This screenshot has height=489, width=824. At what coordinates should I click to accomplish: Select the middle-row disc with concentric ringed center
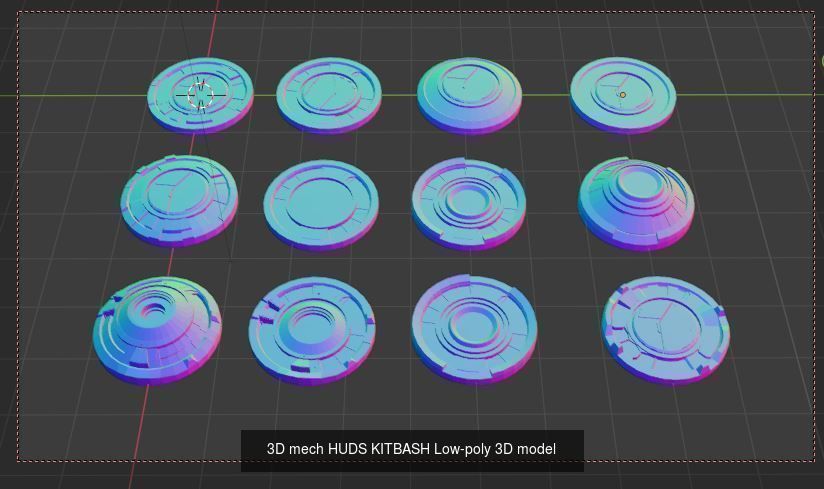(x=469, y=204)
